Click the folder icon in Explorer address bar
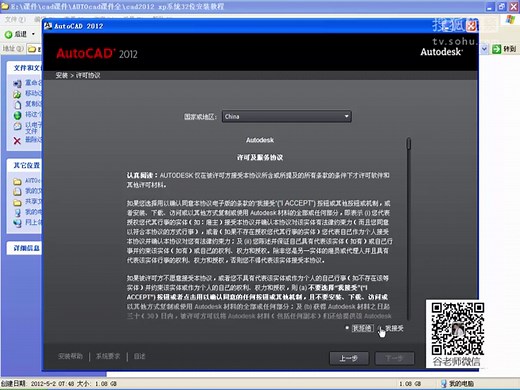 [x=32, y=49]
